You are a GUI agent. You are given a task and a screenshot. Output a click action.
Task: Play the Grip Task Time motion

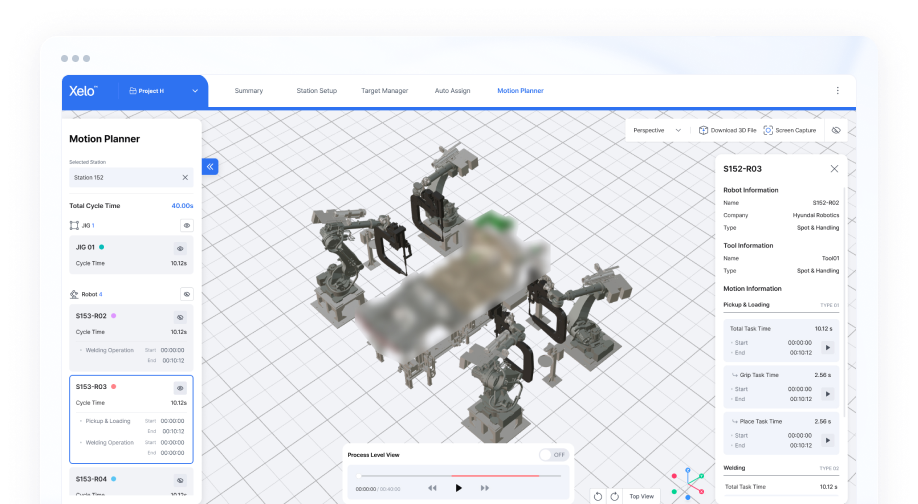pyautogui.click(x=826, y=395)
